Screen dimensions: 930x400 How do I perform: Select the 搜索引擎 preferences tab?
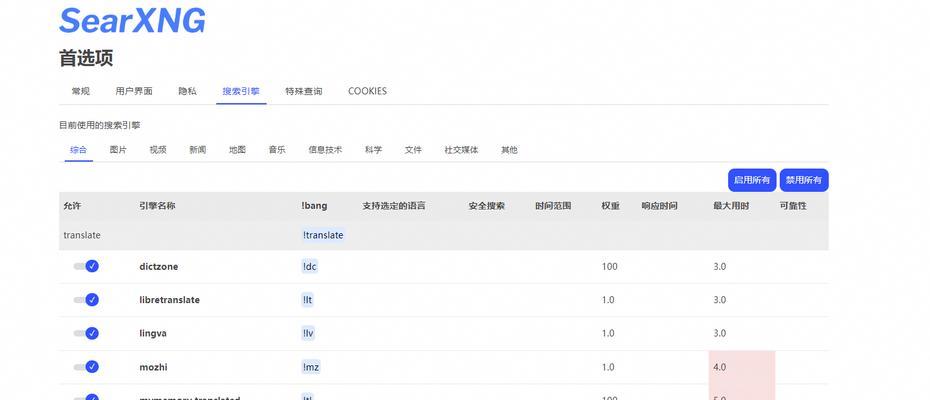(x=241, y=91)
